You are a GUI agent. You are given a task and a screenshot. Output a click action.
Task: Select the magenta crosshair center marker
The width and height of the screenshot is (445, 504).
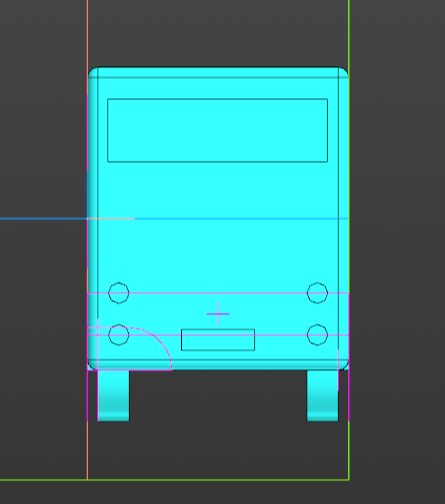click(x=218, y=314)
